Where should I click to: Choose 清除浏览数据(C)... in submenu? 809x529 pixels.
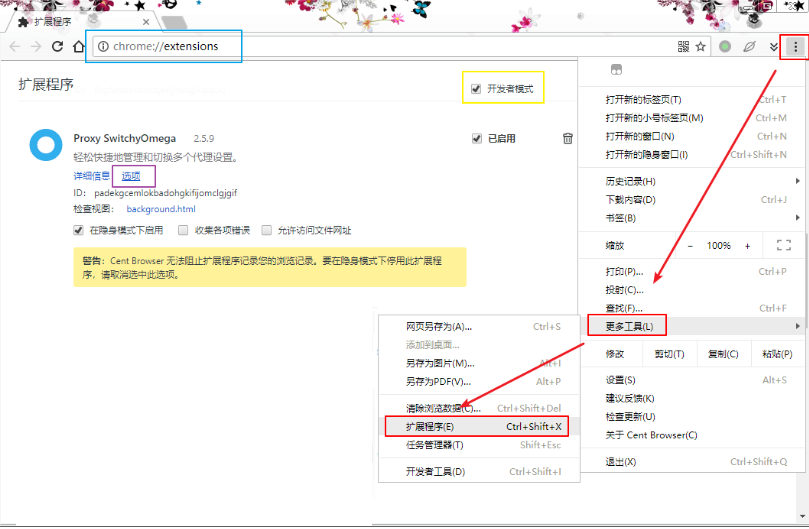(x=479, y=408)
